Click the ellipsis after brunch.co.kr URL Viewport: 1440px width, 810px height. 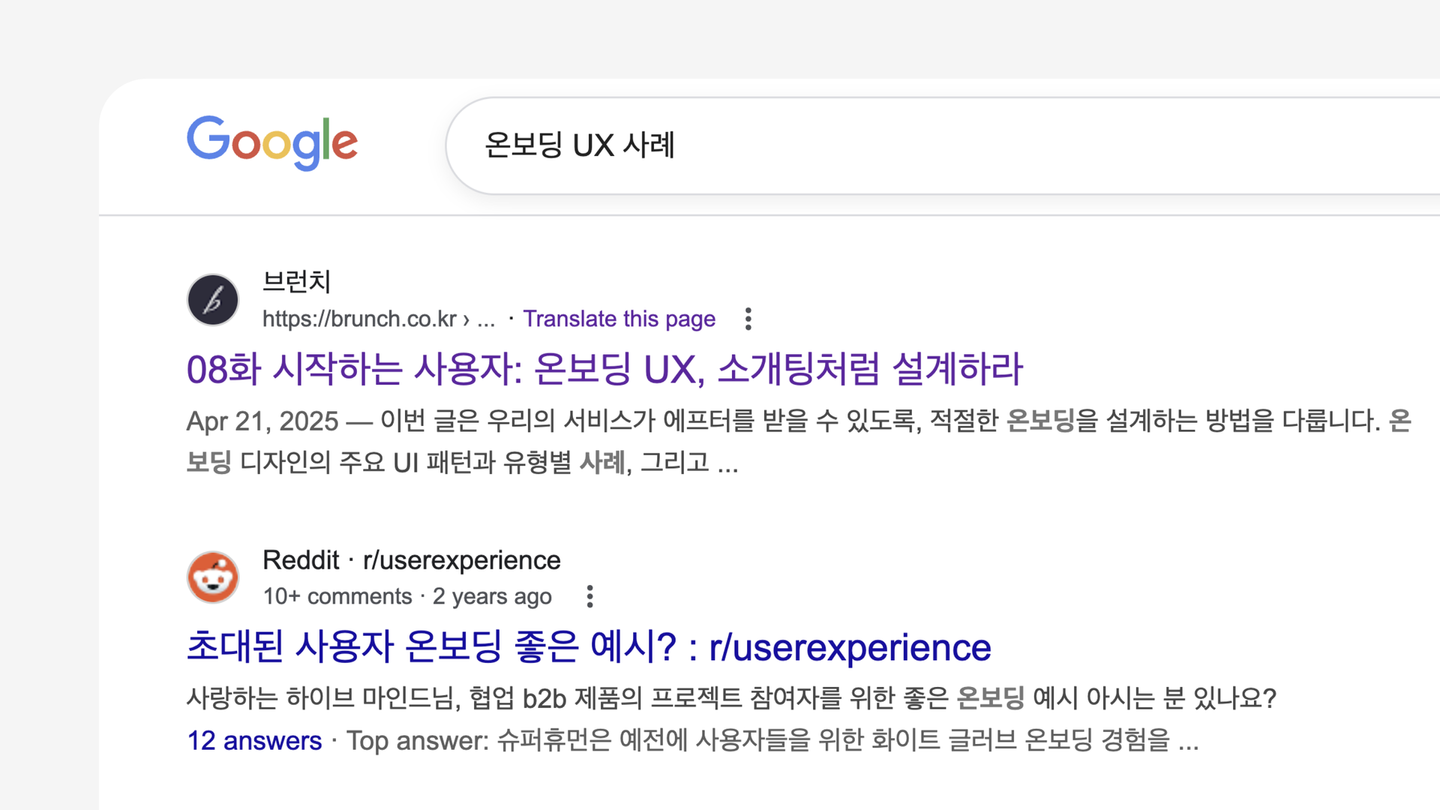tap(486, 320)
